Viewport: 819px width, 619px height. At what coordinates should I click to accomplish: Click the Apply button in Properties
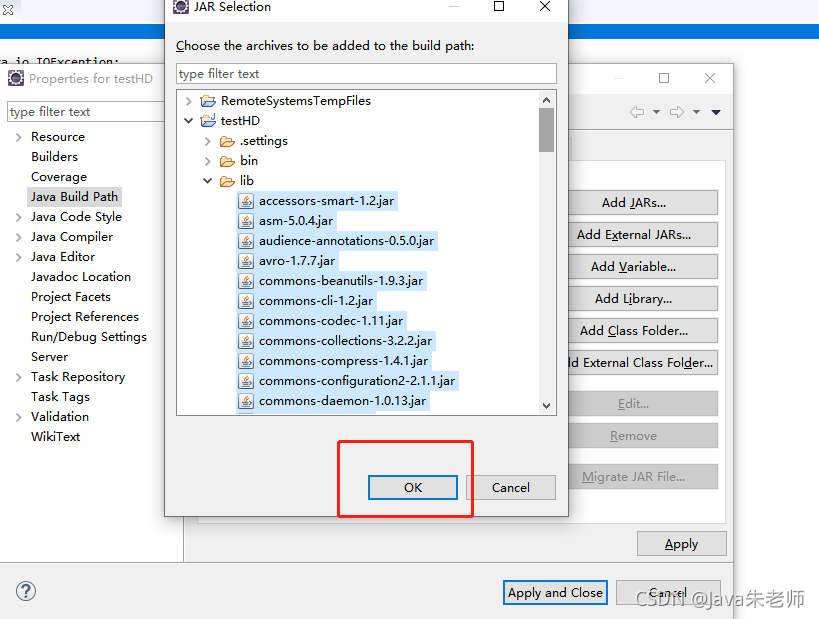pos(681,544)
